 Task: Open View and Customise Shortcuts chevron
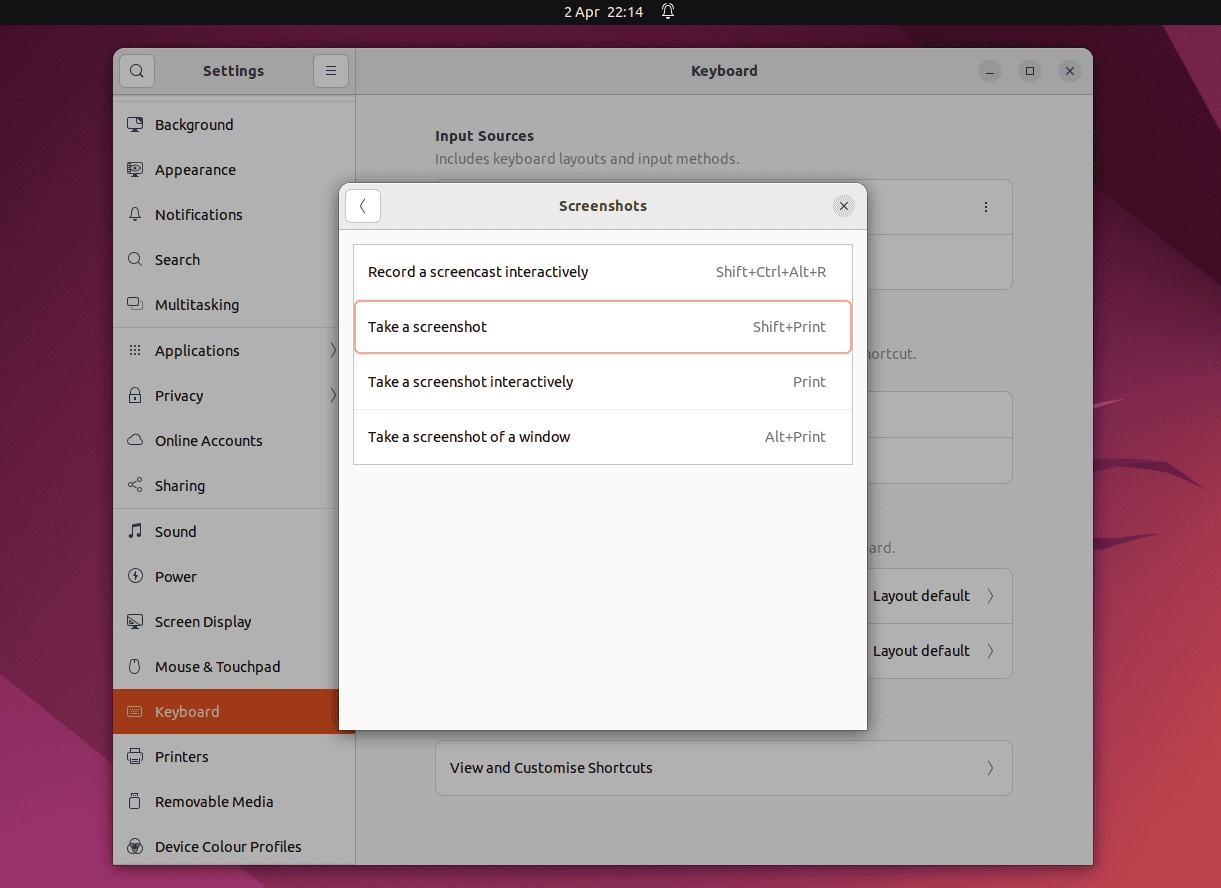click(990, 768)
